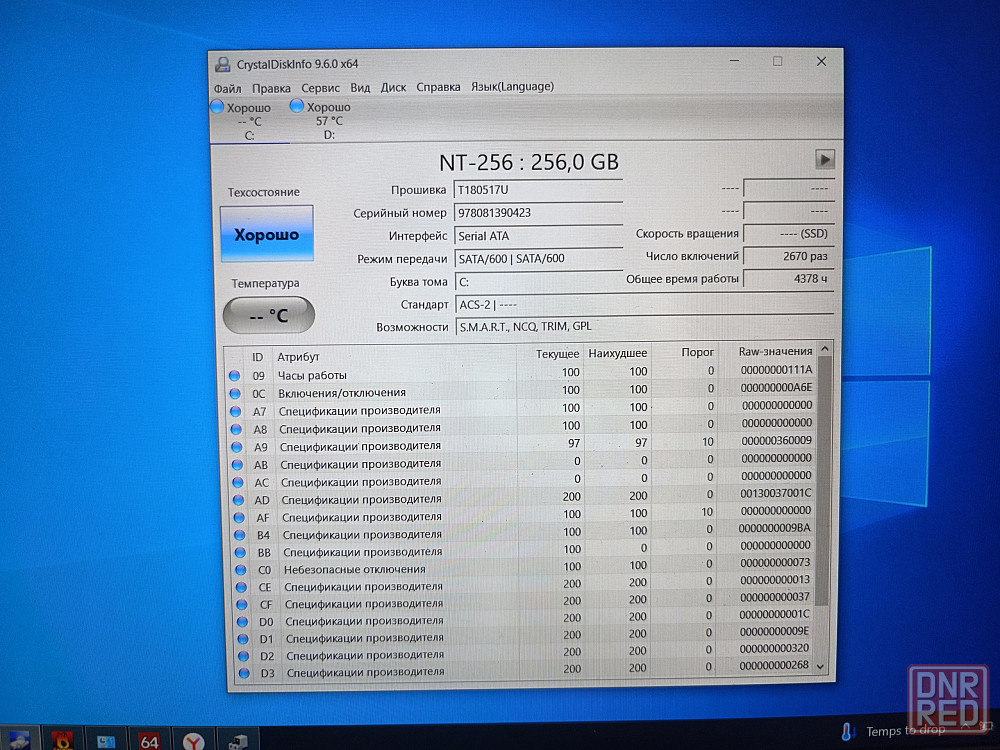1000x750 pixels.
Task: Click the SATA/600 transfer mode field
Action: pos(538,258)
